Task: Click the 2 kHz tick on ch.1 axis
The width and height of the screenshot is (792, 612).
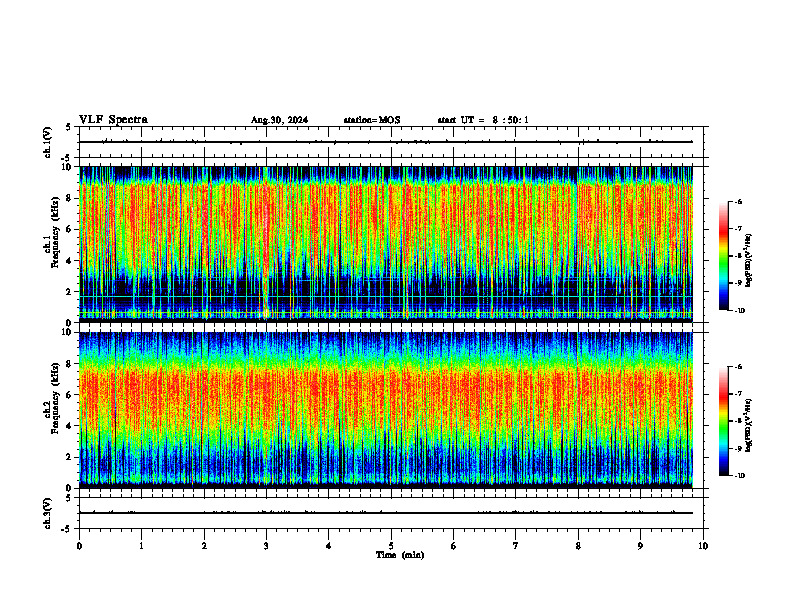Action: (x=70, y=292)
